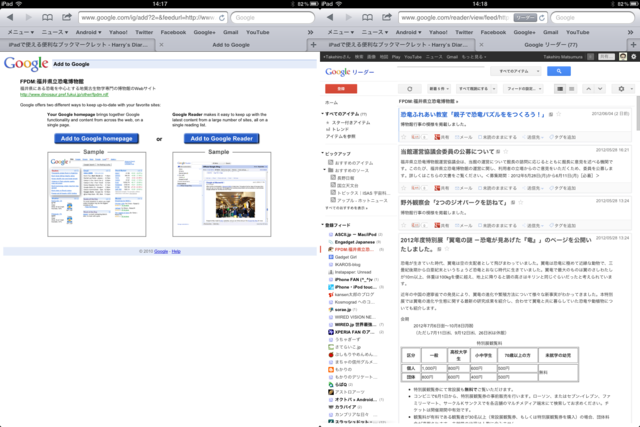Open もっと見る menu in Google bar
Screen dimensions: 640x427
tap(473, 57)
